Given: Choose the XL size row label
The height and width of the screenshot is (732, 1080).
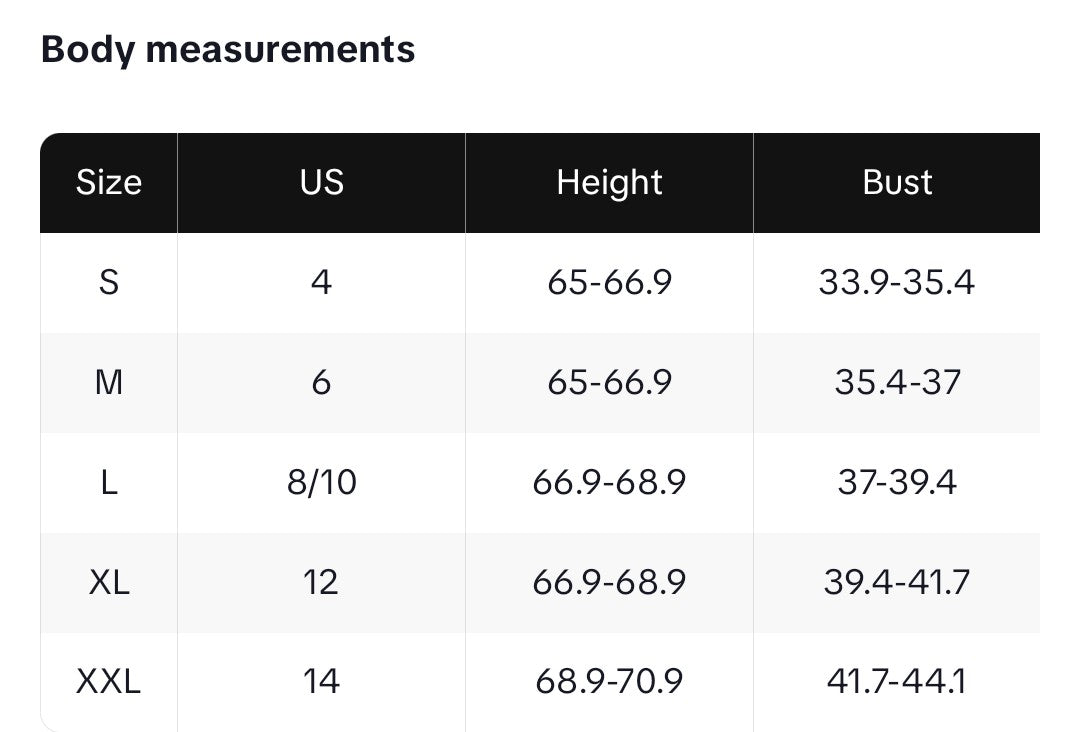Looking at the screenshot, I should (109, 582).
